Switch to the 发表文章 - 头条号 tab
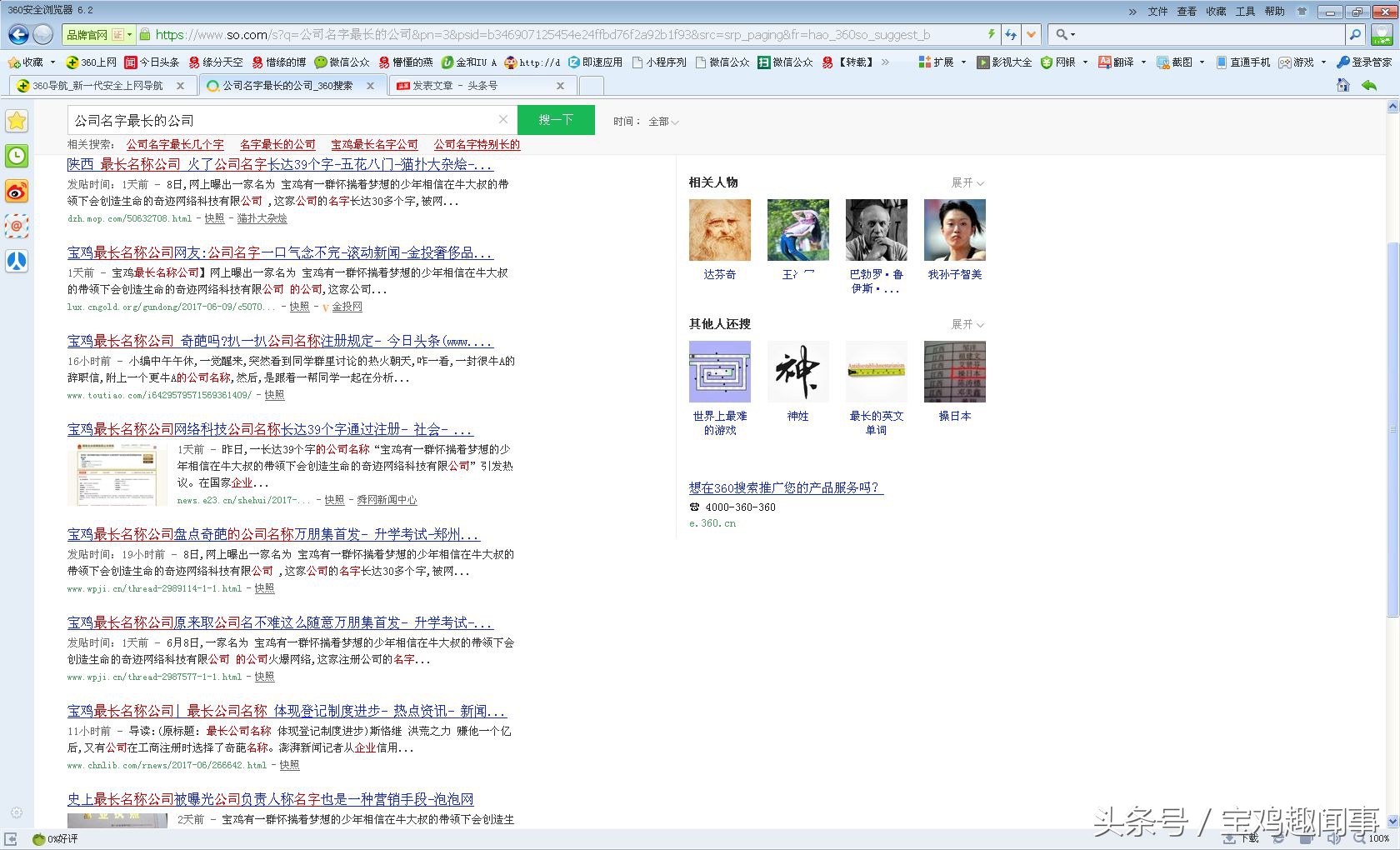 pyautogui.click(x=482, y=85)
